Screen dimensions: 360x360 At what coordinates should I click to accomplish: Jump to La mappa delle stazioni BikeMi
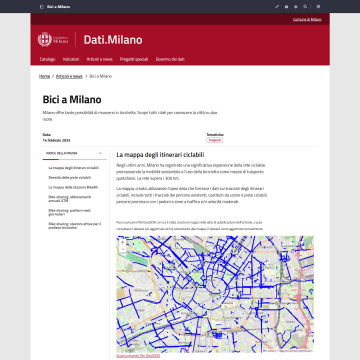(x=73, y=187)
